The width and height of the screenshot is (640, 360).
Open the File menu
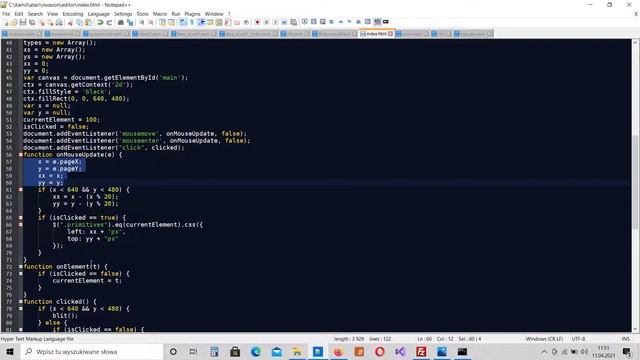(6, 14)
